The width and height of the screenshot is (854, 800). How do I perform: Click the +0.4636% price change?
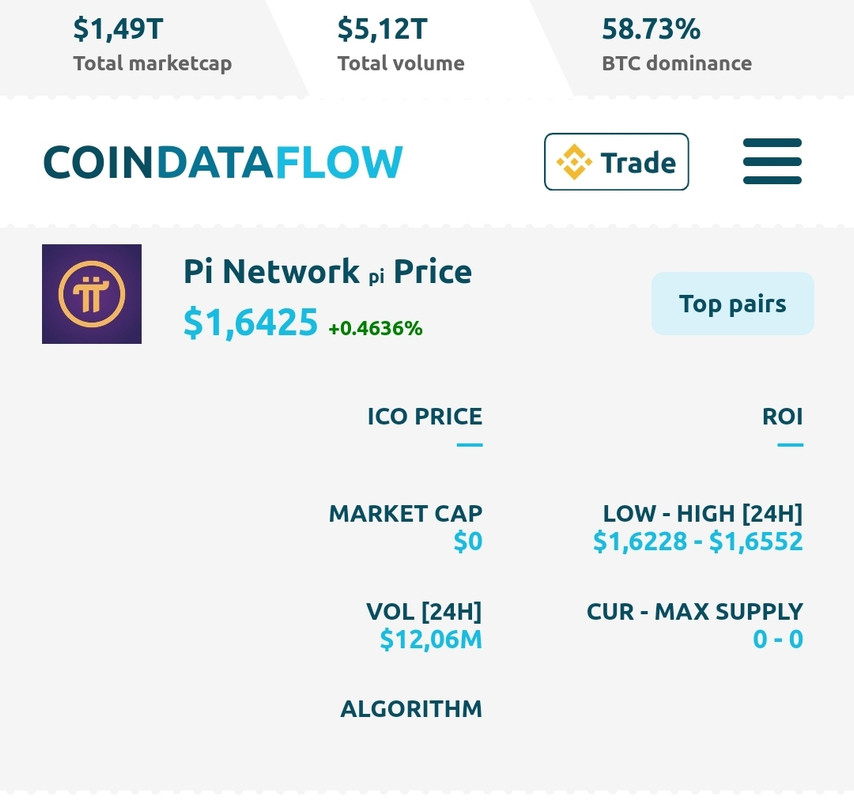pos(375,328)
